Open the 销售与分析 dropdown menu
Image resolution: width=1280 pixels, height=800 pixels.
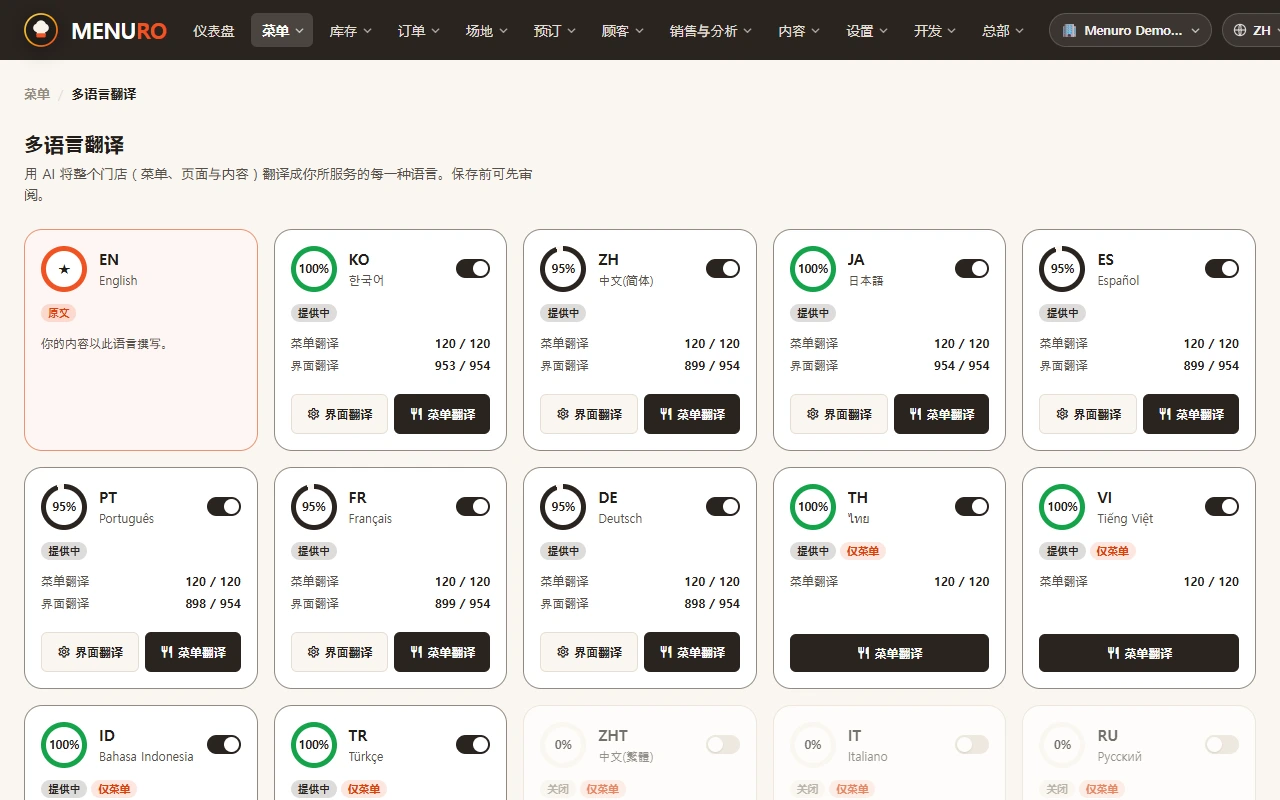tap(711, 31)
